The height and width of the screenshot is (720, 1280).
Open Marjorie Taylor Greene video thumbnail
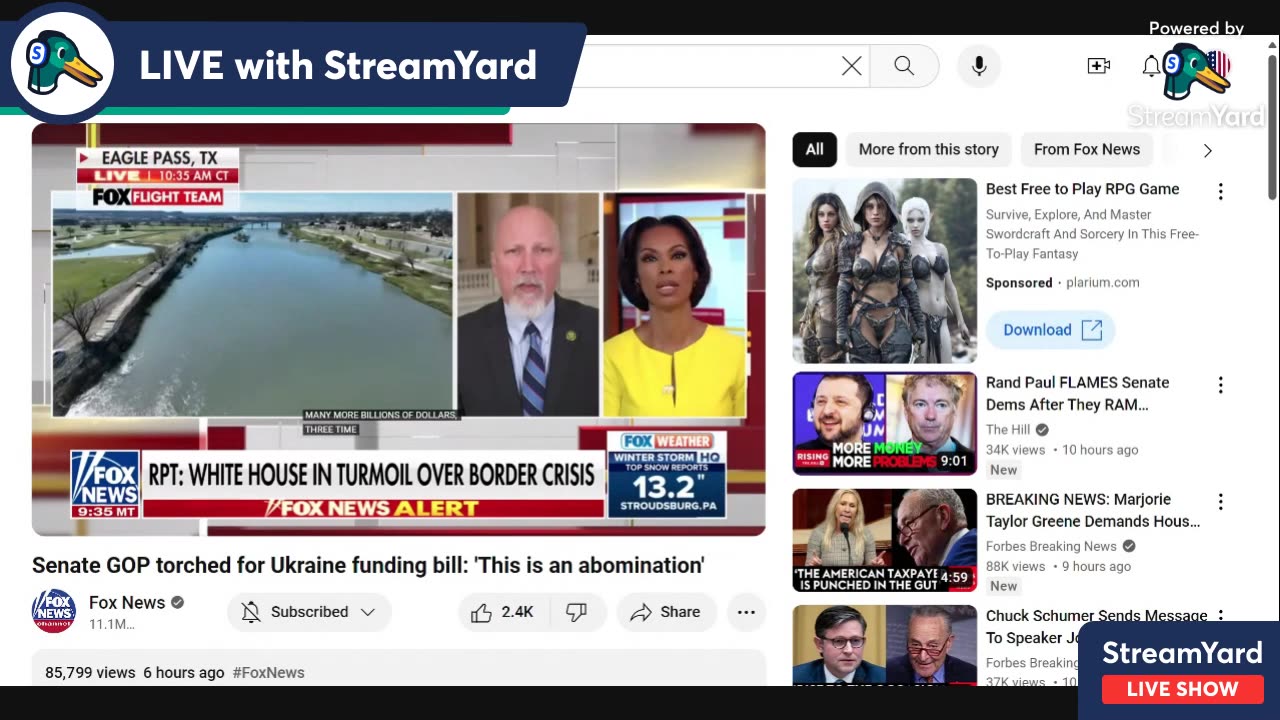point(885,540)
